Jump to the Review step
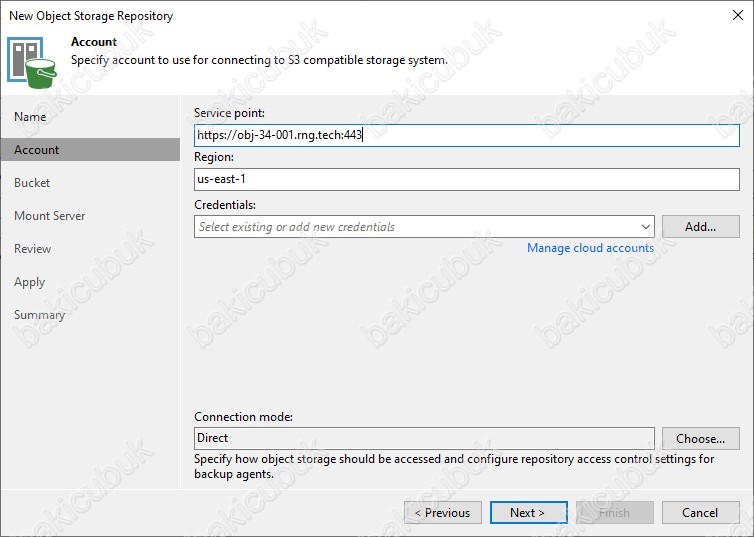This screenshot has width=754, height=537. [32, 249]
